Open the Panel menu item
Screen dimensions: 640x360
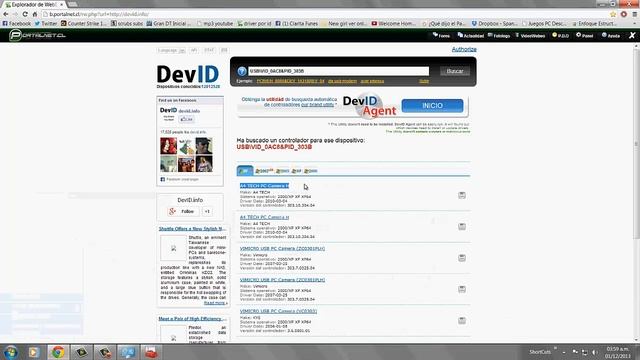coord(584,36)
